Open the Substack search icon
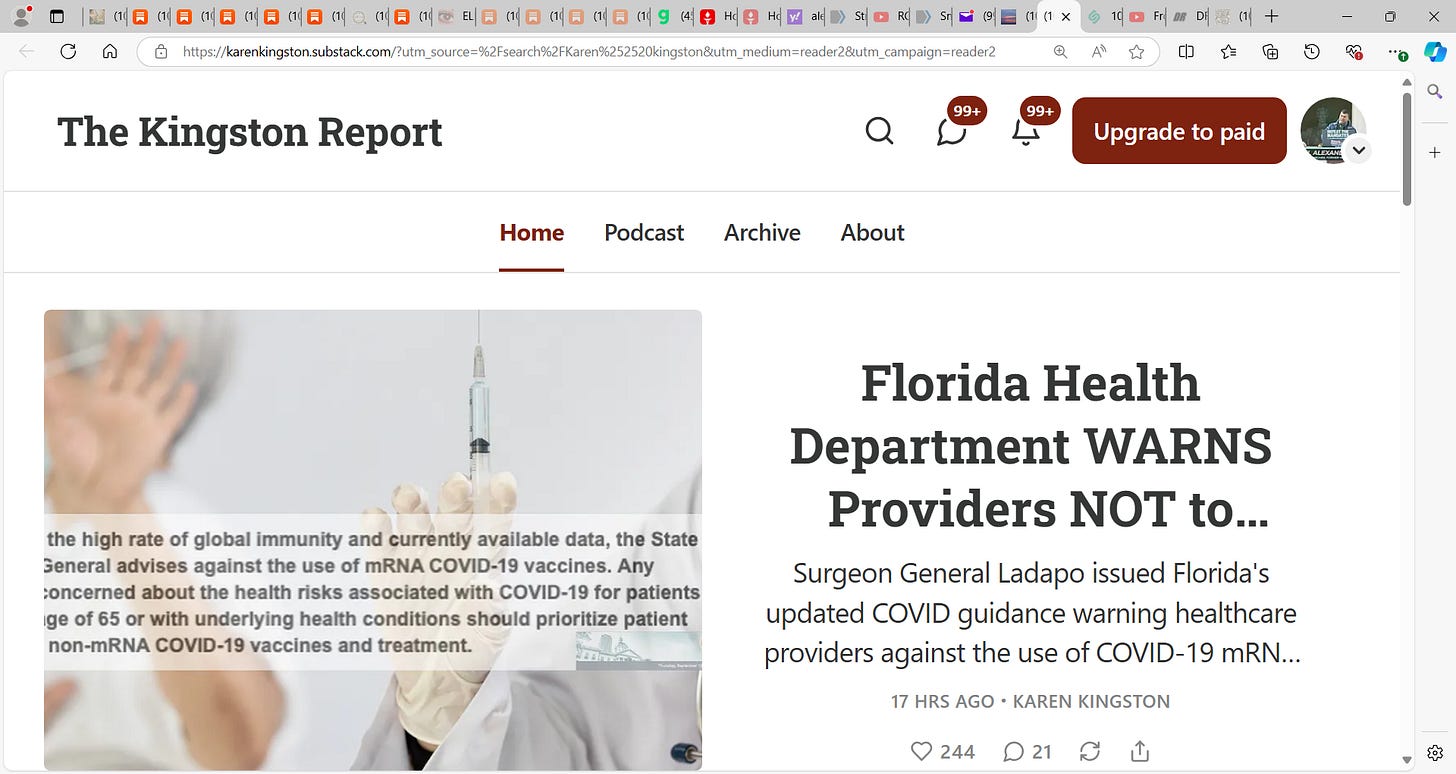1456x774 pixels. coord(879,131)
